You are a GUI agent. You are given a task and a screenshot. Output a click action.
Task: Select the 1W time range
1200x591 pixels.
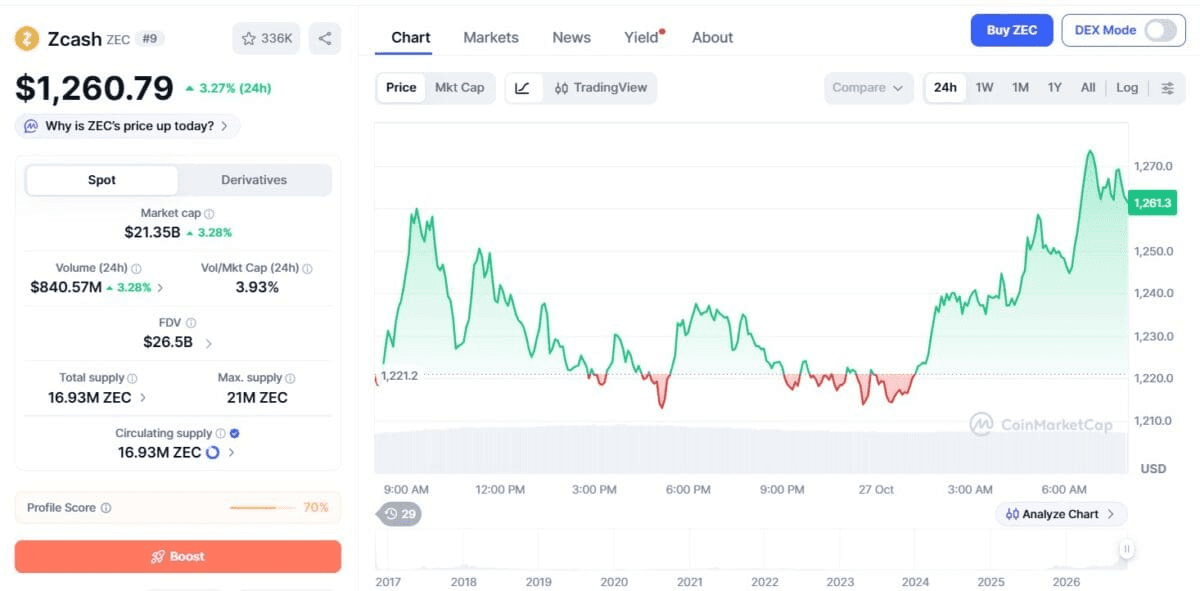(x=985, y=88)
